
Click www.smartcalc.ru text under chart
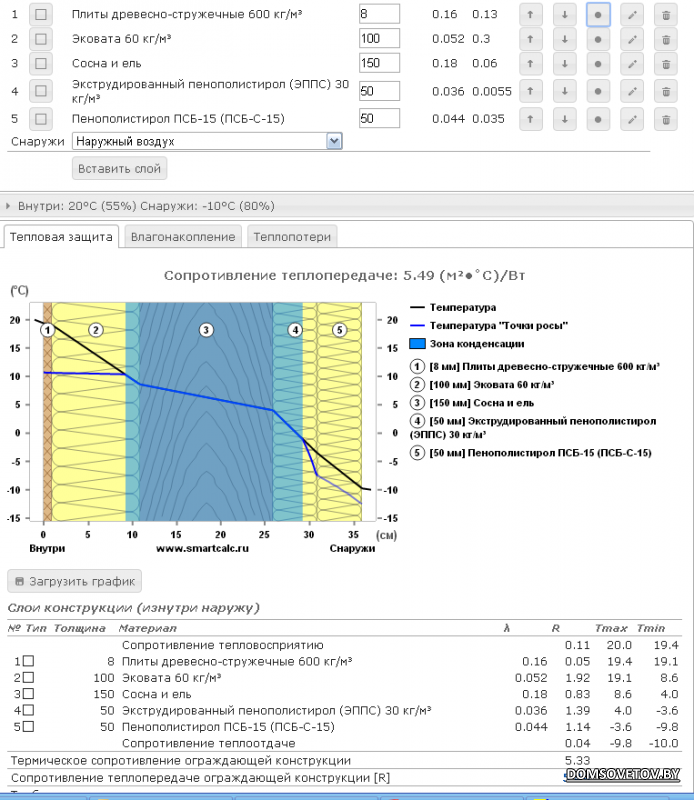[203, 548]
